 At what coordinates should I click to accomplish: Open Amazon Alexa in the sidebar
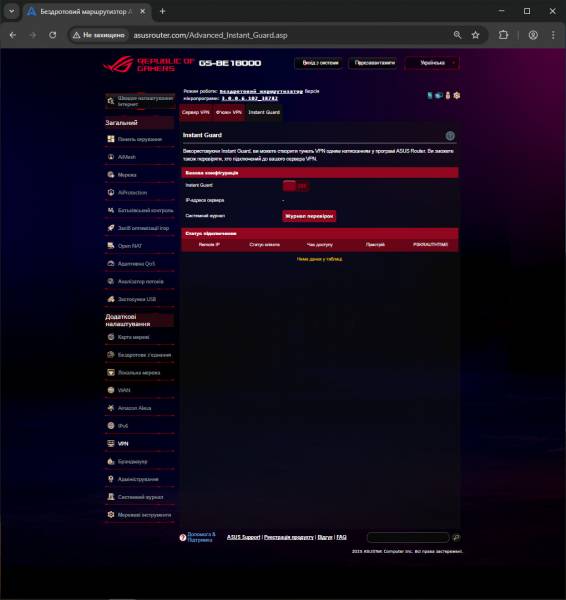click(x=140, y=408)
